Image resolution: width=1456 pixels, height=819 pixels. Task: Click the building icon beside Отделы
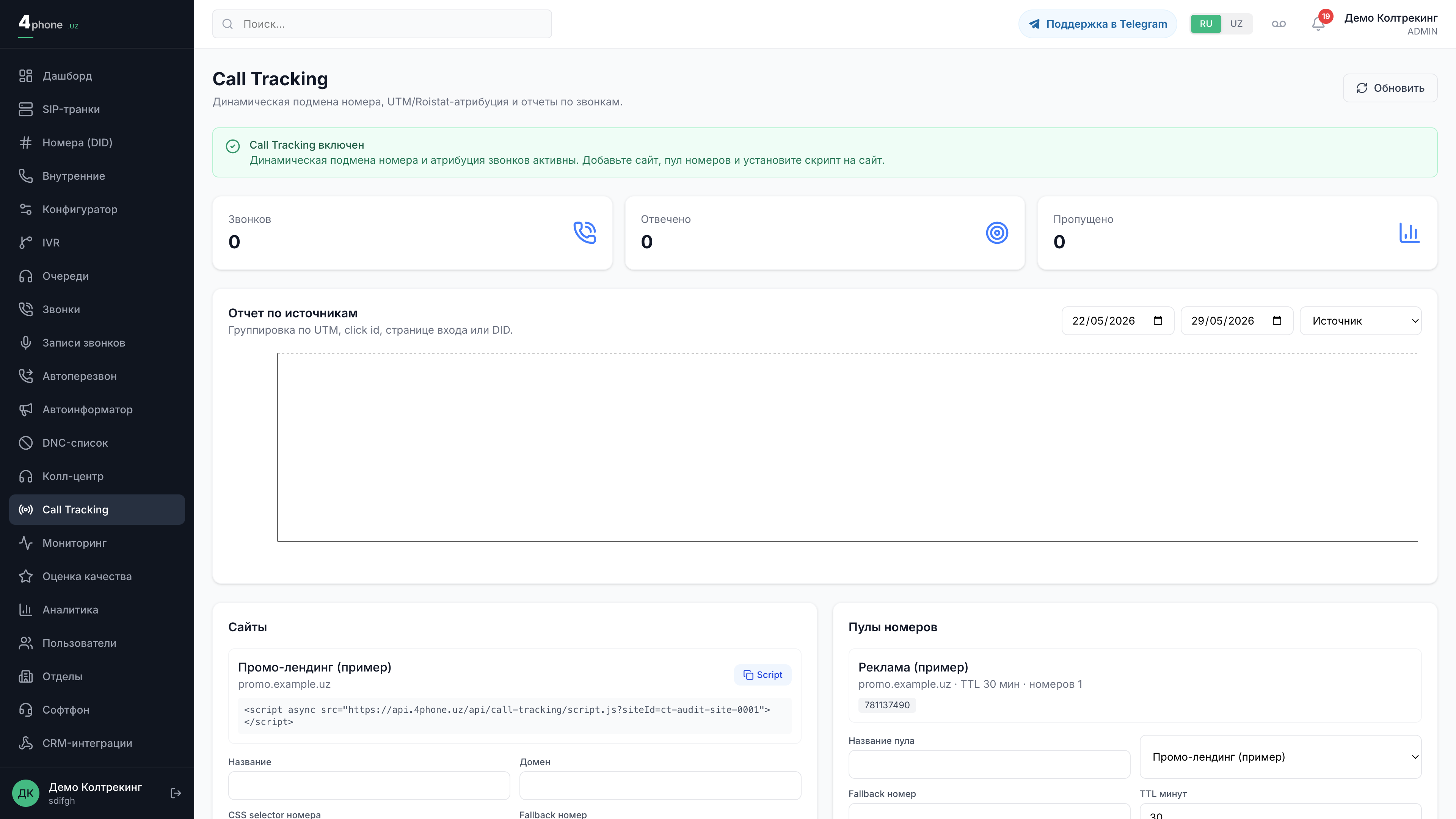click(25, 676)
